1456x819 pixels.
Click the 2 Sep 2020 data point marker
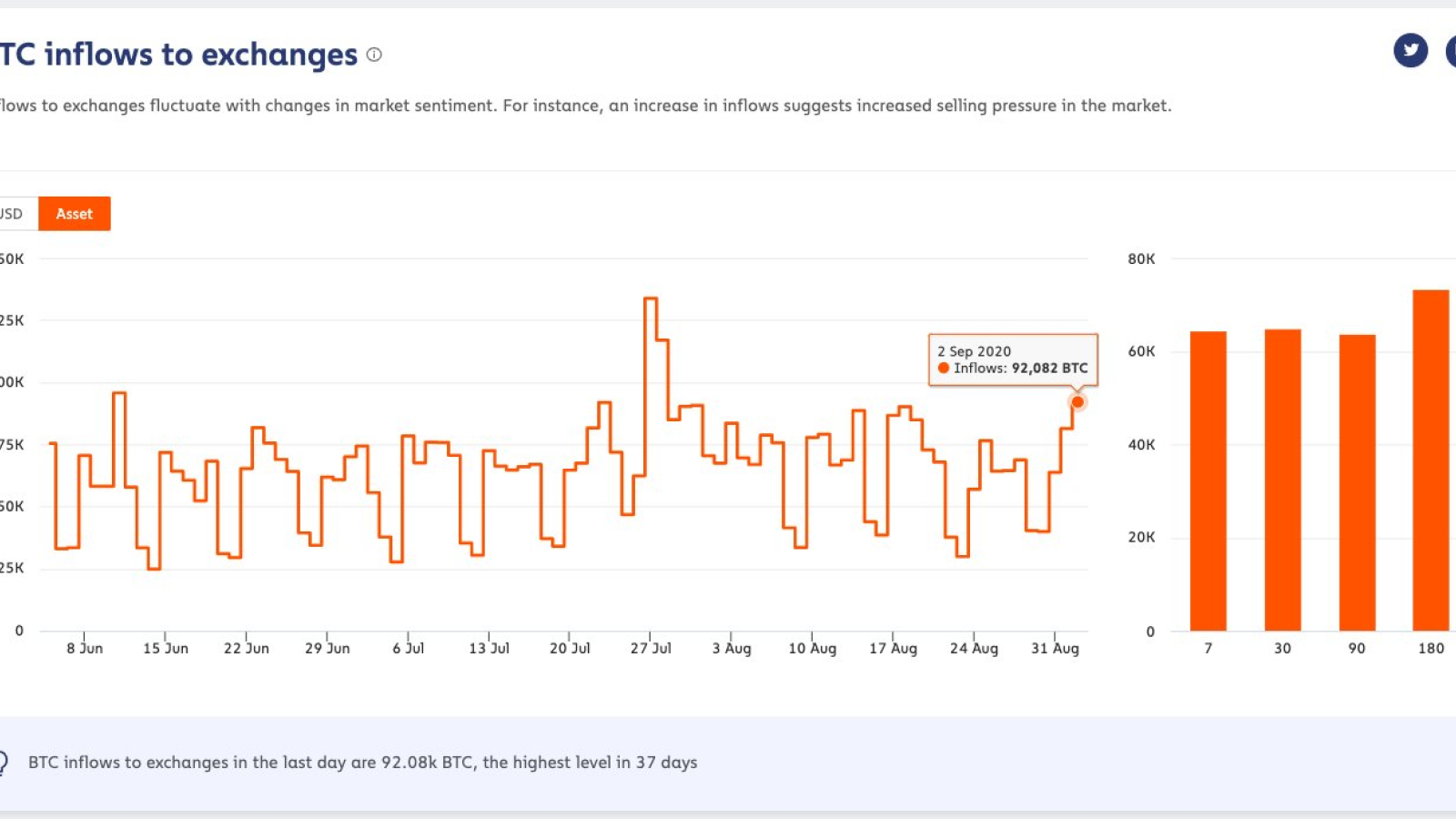[x=1077, y=402]
